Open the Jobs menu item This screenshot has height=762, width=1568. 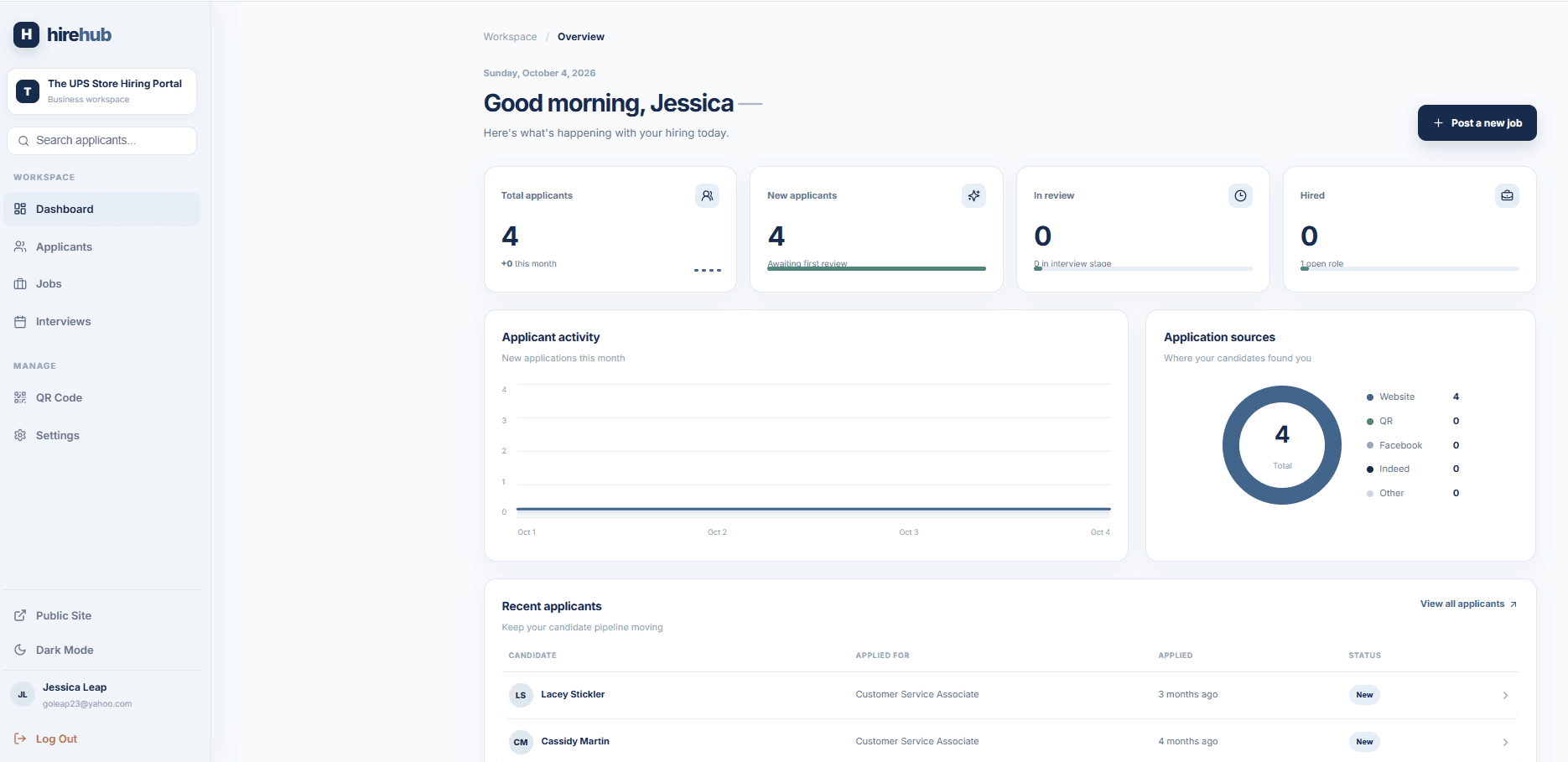pyautogui.click(x=101, y=283)
